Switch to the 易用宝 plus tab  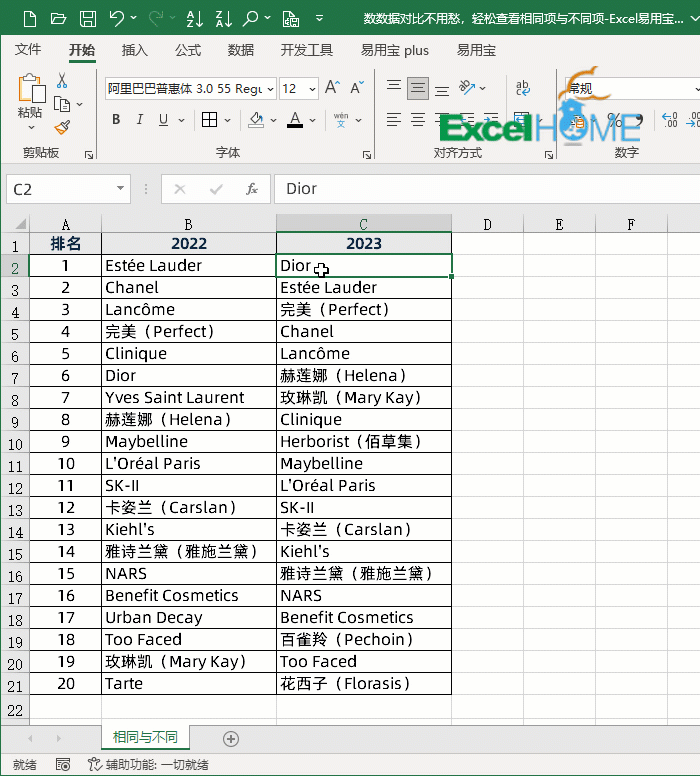tap(395, 50)
